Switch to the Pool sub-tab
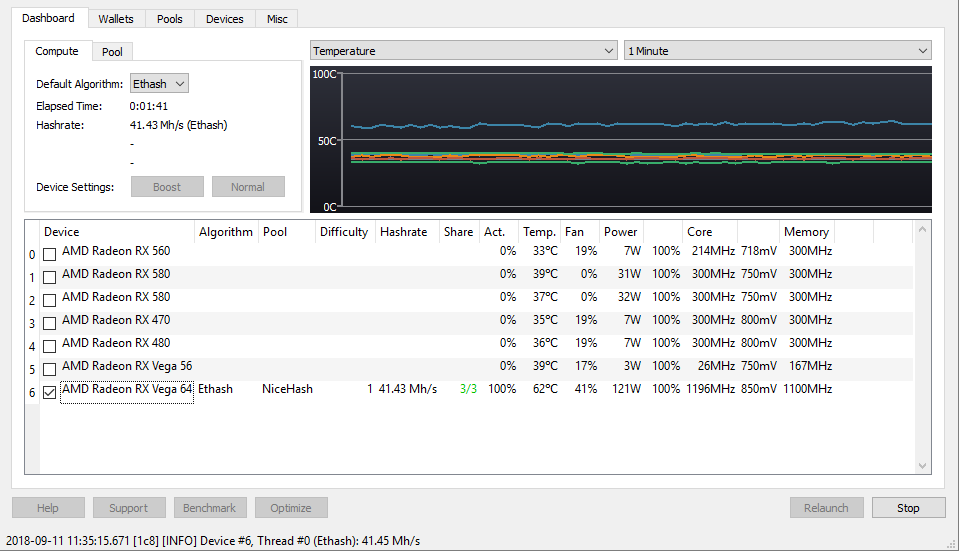The image size is (959, 551). coord(112,52)
